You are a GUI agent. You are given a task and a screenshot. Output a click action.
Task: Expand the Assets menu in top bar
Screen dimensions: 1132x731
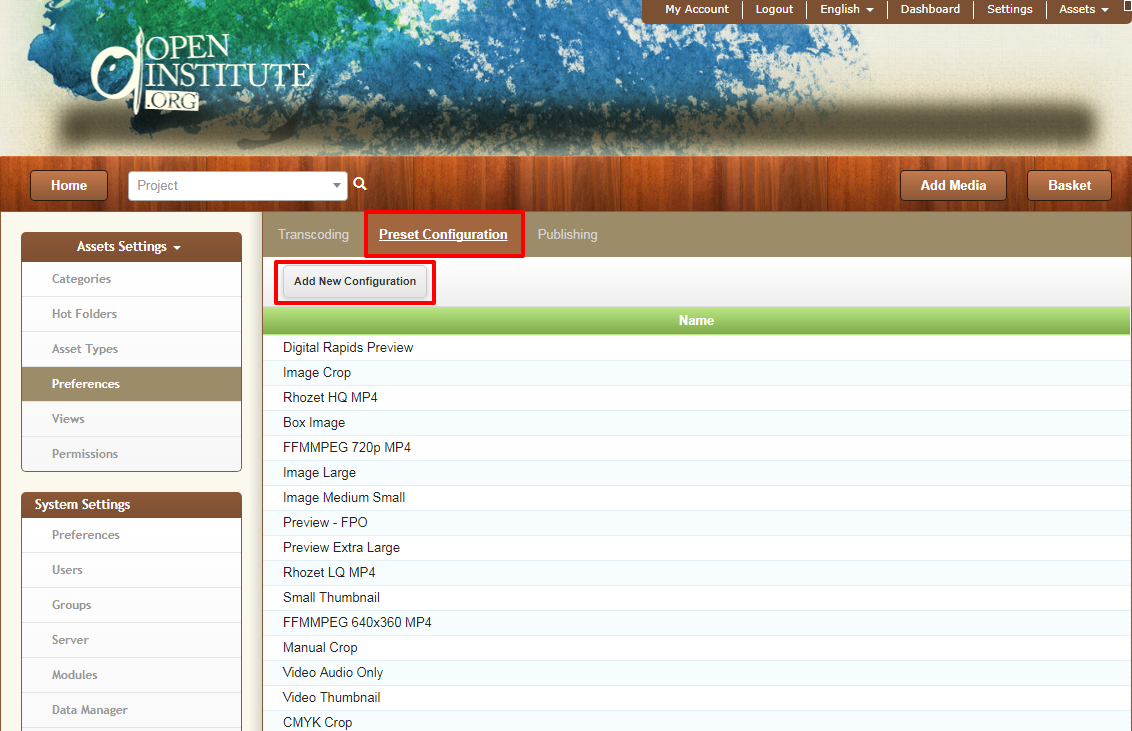pyautogui.click(x=1083, y=9)
